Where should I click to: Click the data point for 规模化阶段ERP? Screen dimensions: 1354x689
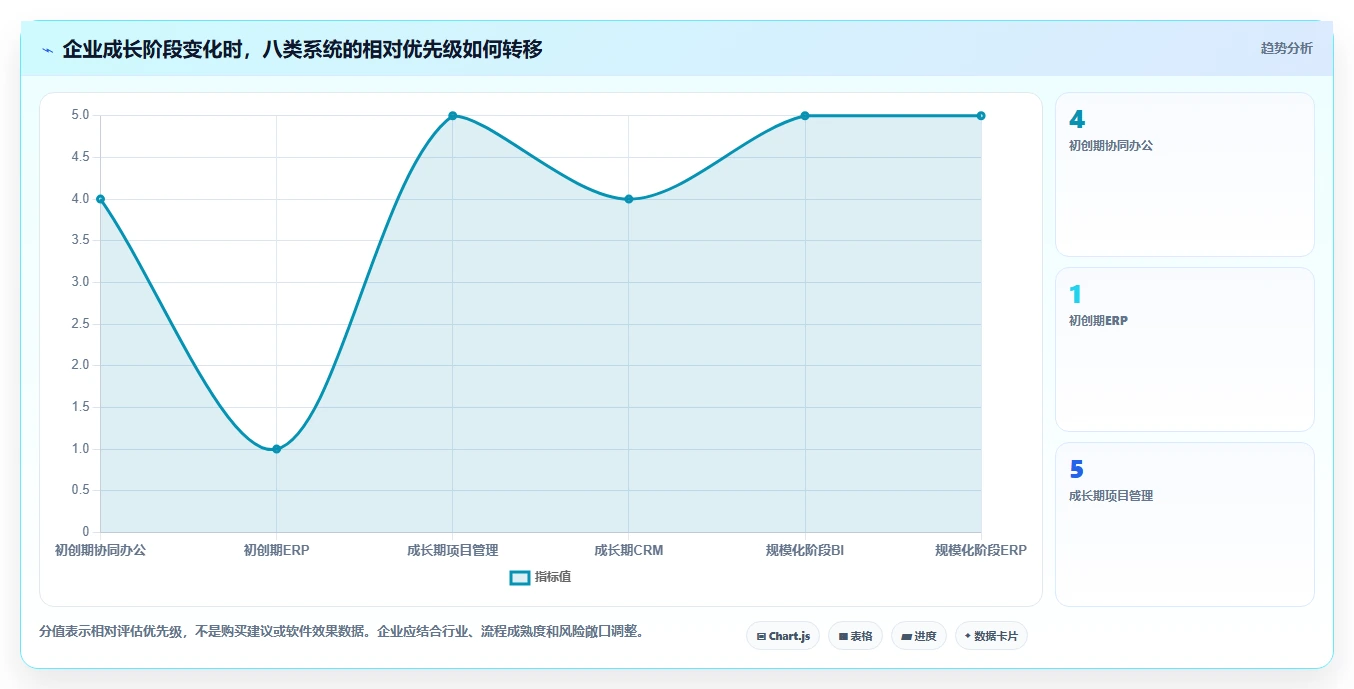tap(981, 116)
